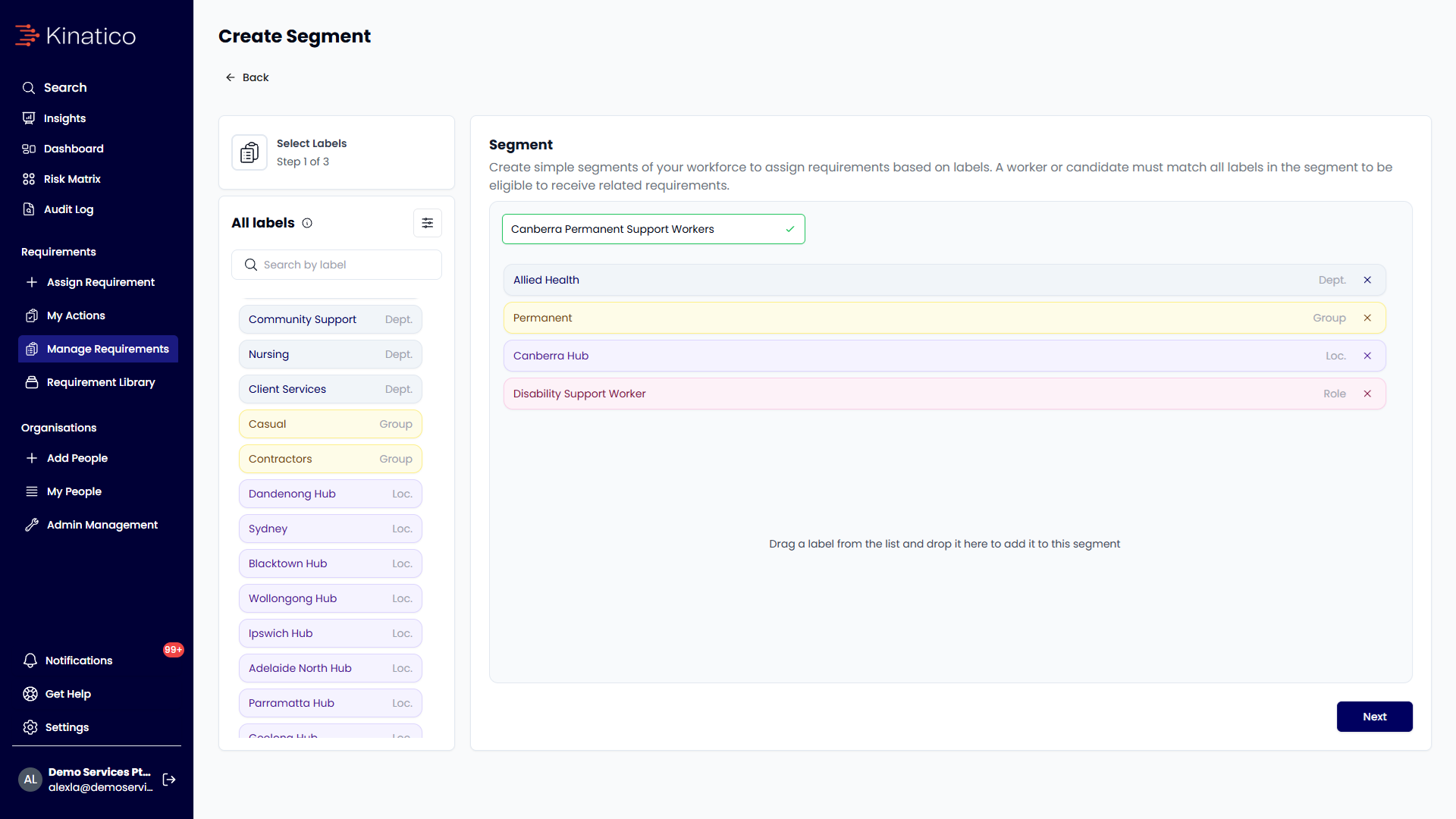Click the info icon next to All labels
This screenshot has width=1456, height=819.
click(x=307, y=223)
